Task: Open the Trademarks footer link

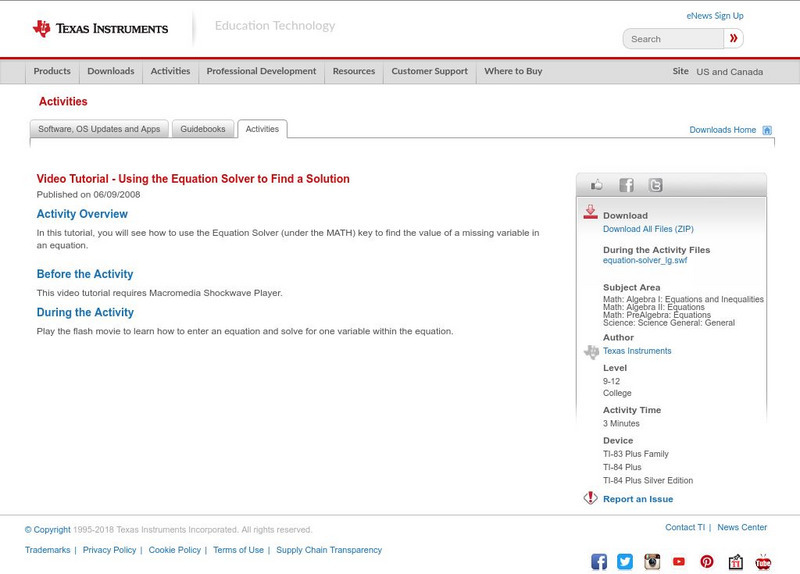Action: click(47, 550)
